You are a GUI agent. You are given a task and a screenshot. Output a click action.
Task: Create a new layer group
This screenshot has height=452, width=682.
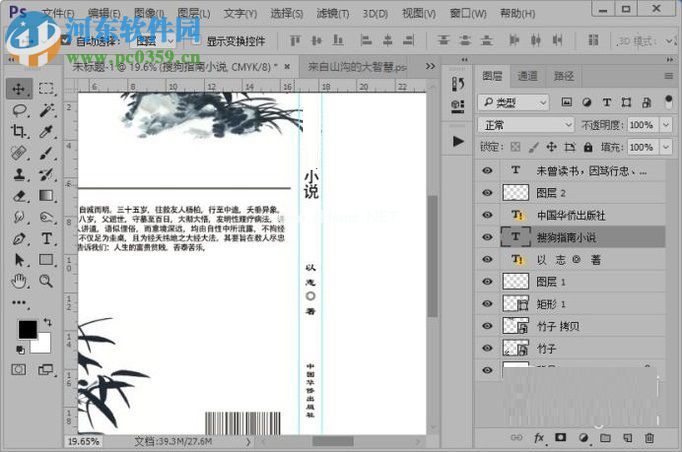tap(605, 438)
